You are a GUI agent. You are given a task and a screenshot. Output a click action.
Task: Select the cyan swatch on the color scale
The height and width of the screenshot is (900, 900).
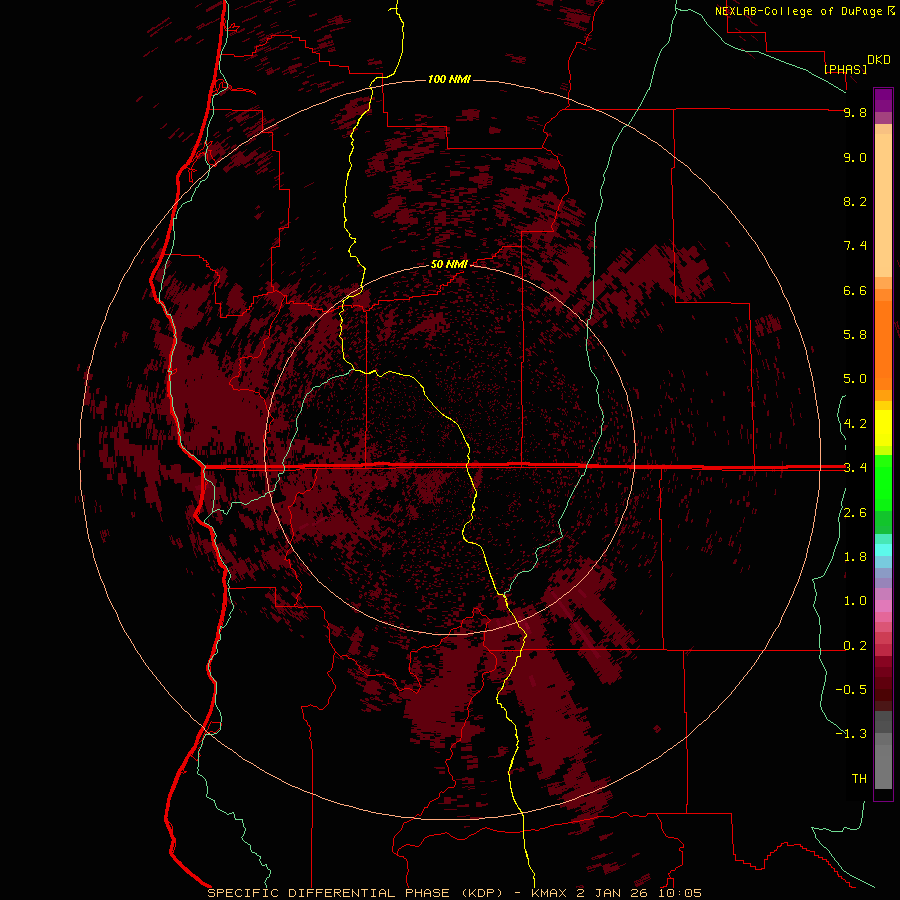883,550
